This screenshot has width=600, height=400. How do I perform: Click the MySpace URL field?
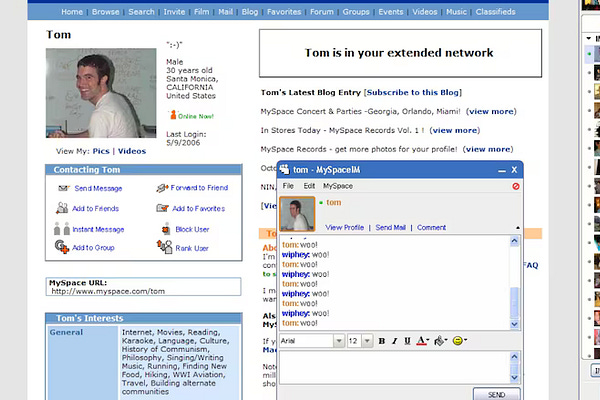[143, 287]
